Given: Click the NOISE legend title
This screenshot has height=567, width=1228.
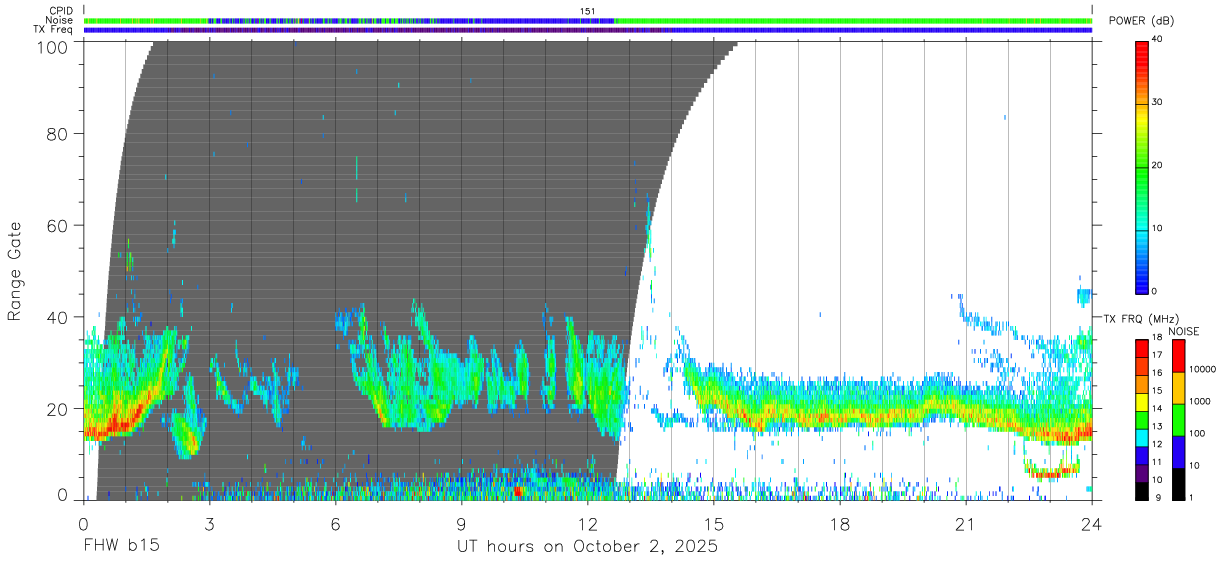Looking at the screenshot, I should (1184, 331).
